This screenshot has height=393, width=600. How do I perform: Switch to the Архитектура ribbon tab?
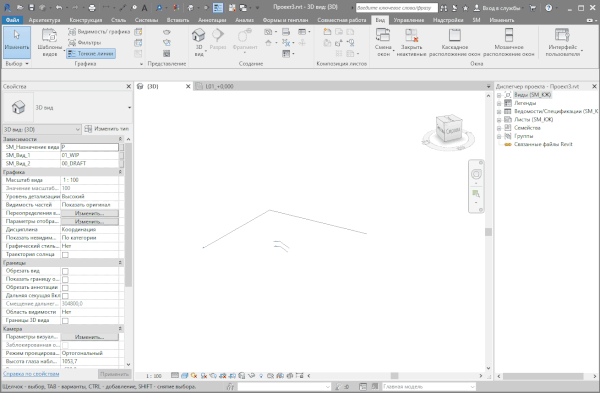pyautogui.click(x=44, y=20)
